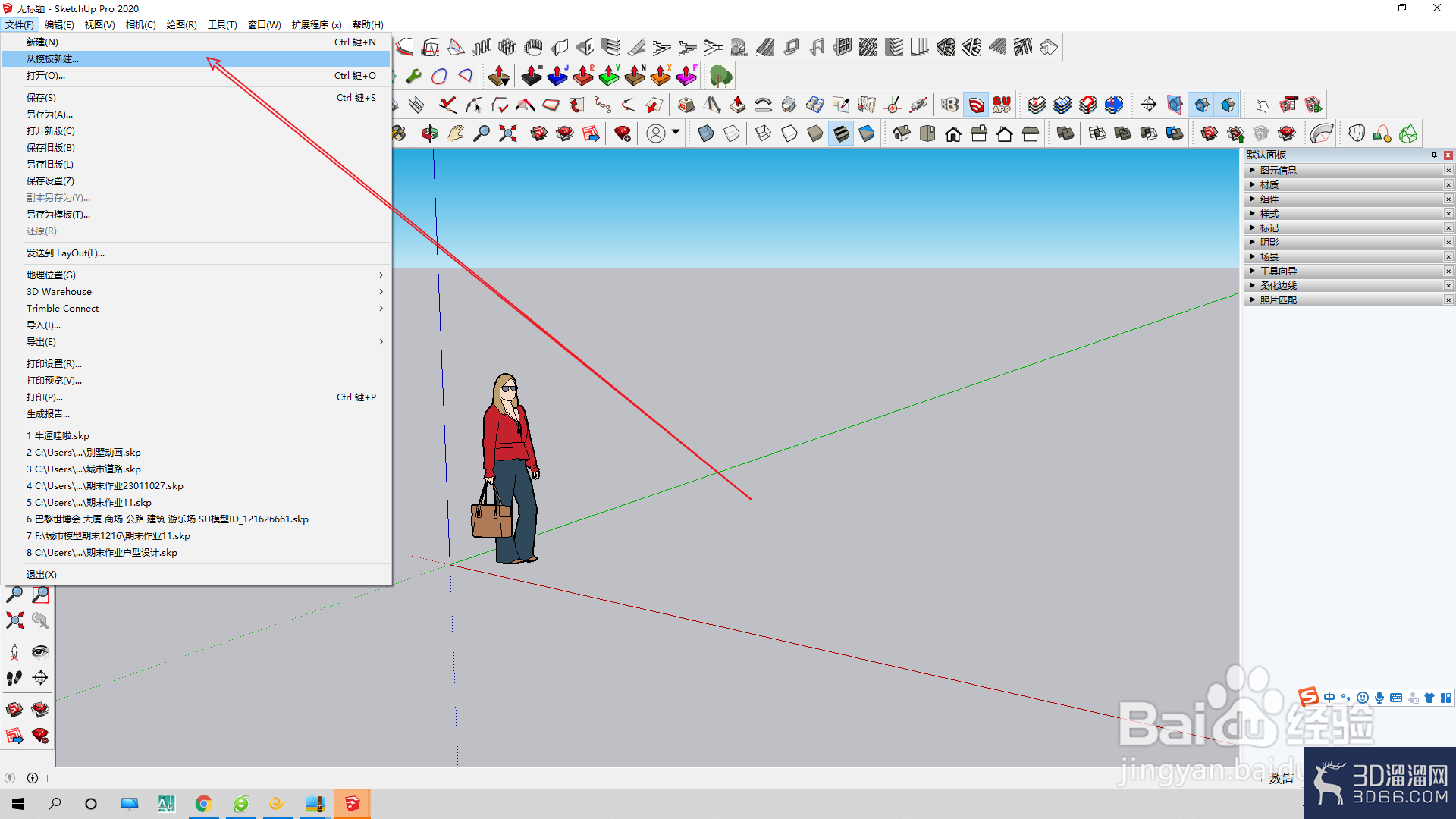Select the Look Around eye tool
The image size is (1456, 819).
40,652
